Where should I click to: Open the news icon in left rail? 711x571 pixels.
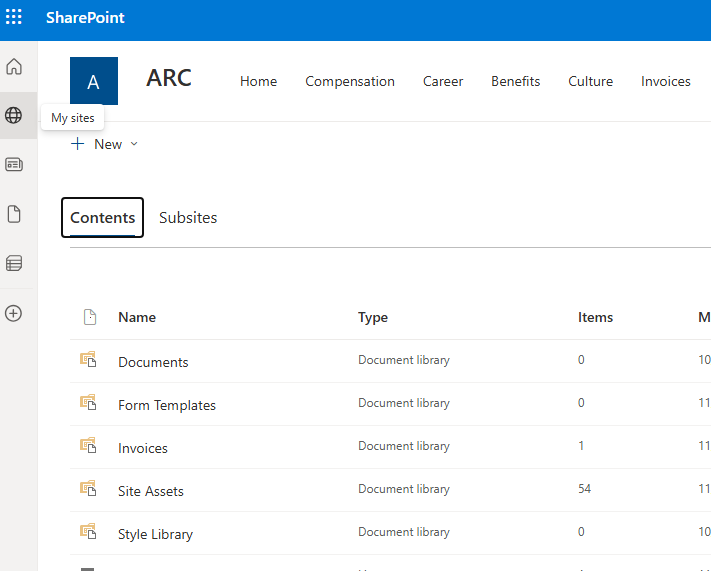pos(14,165)
